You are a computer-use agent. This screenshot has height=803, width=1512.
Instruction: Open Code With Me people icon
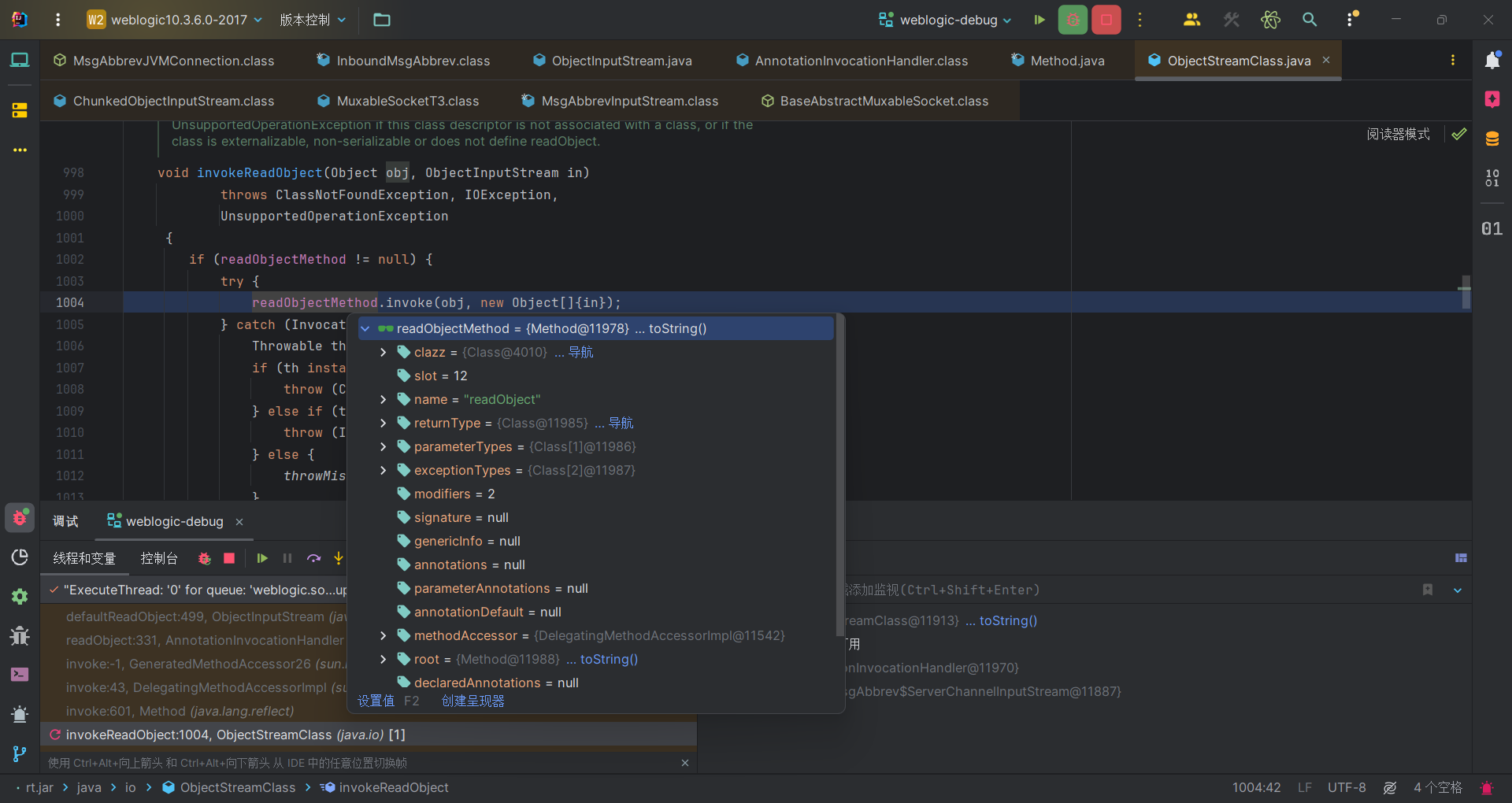click(1191, 20)
